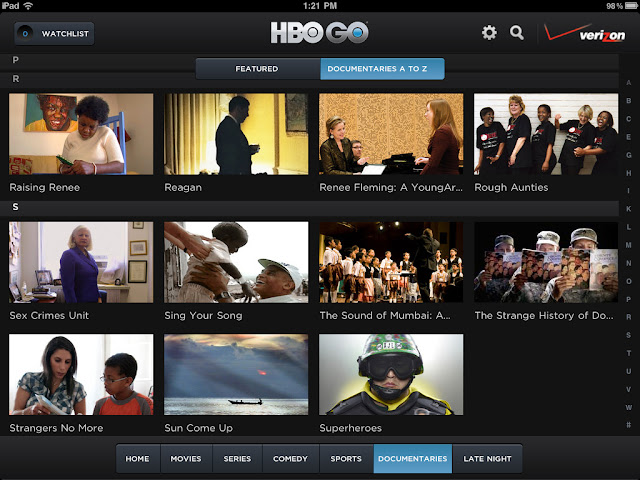Jump to letter H in index
The height and width of the screenshot is (480, 640).
coord(629,173)
